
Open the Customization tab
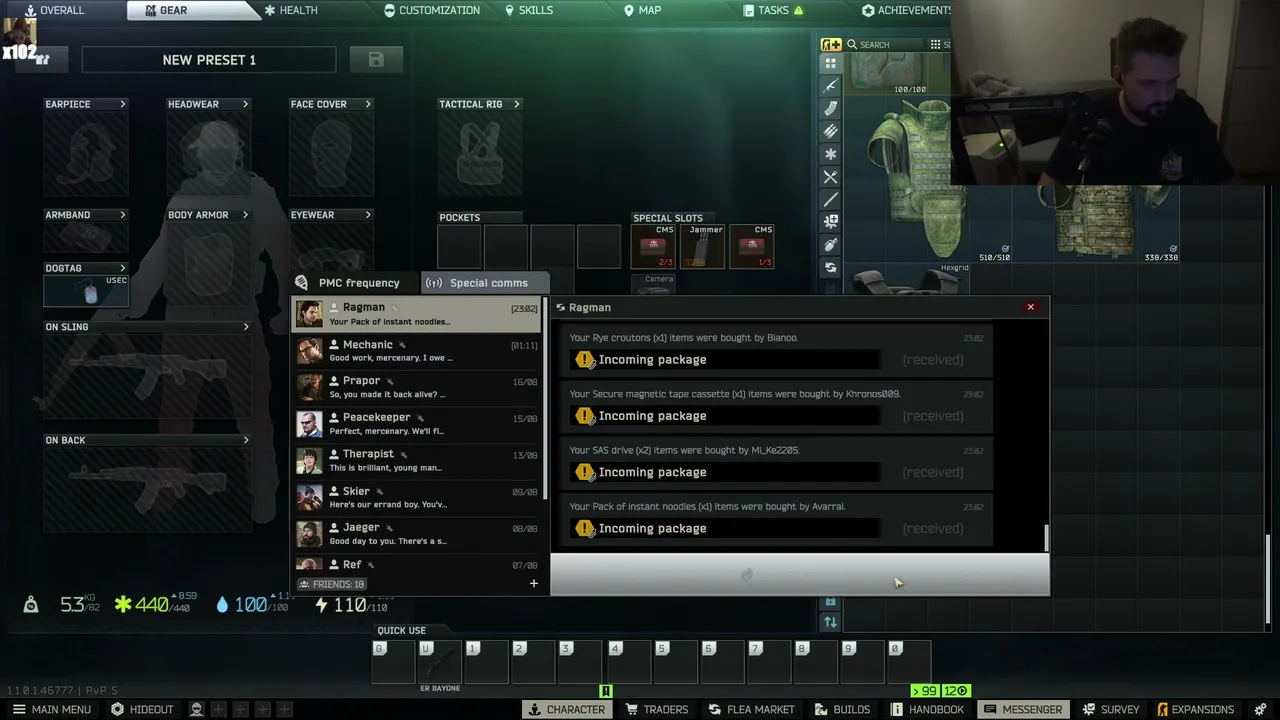pyautogui.click(x=432, y=10)
